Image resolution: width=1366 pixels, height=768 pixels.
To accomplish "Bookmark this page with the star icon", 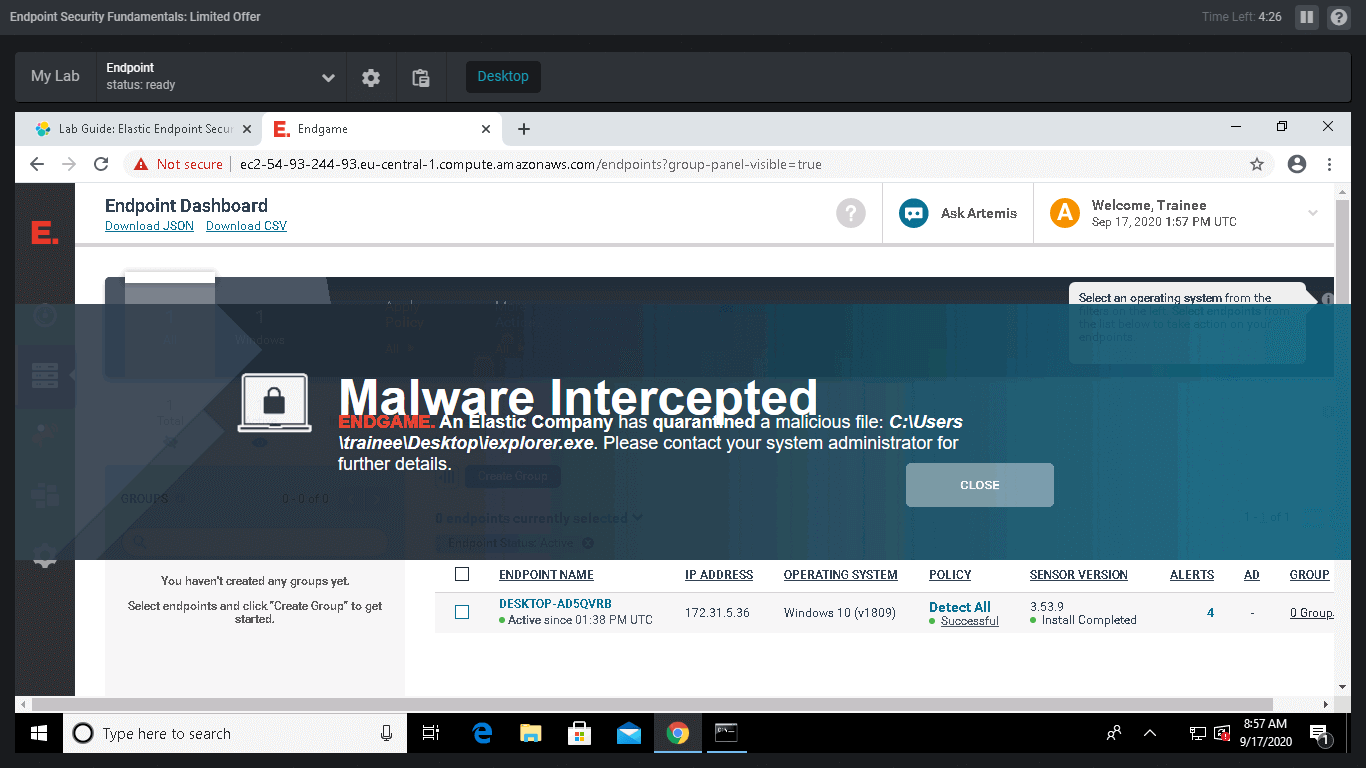I will 1257,164.
